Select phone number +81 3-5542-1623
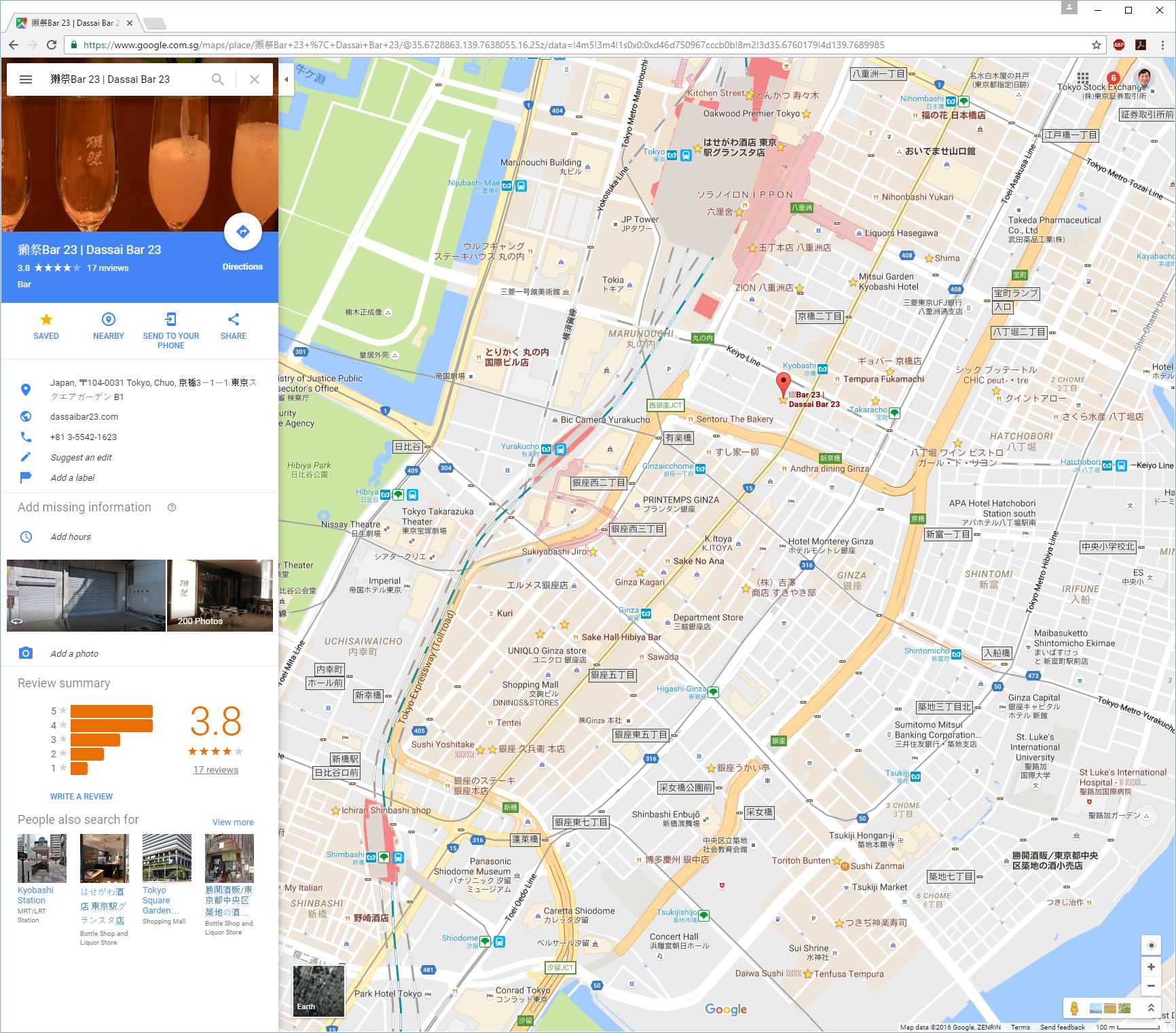The height and width of the screenshot is (1033, 1176). click(84, 437)
